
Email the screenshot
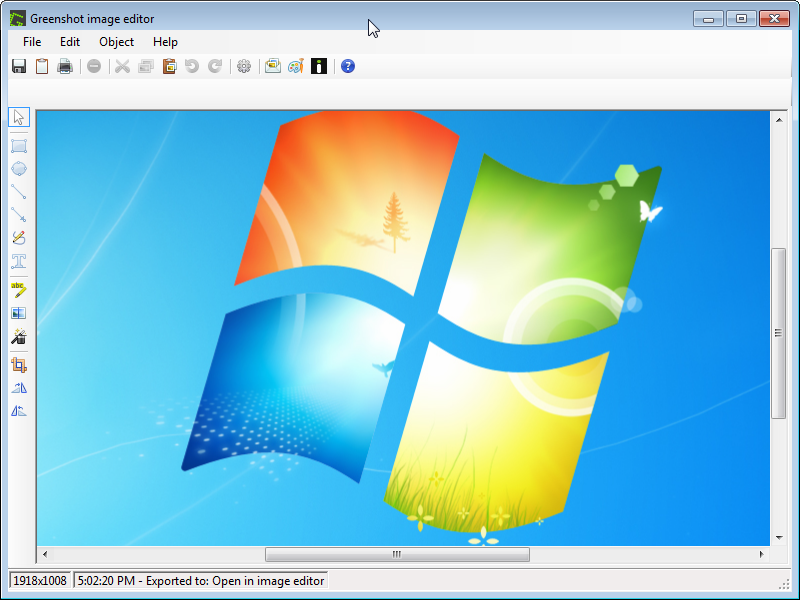tap(272, 66)
